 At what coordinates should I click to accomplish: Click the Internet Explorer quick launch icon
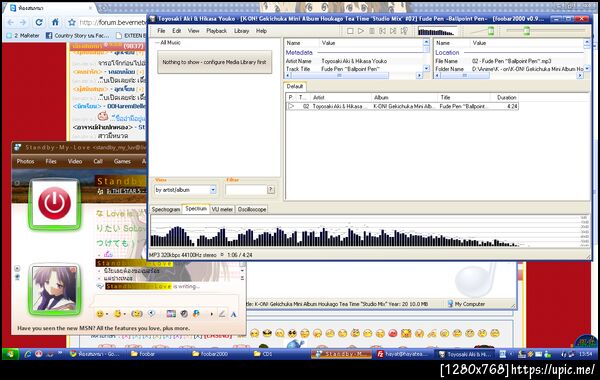click(x=28, y=354)
